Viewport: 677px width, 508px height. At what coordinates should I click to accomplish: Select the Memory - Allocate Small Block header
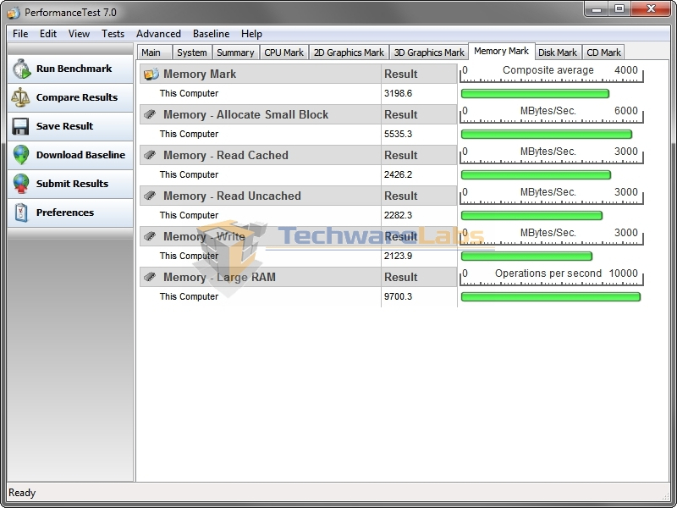click(246, 114)
